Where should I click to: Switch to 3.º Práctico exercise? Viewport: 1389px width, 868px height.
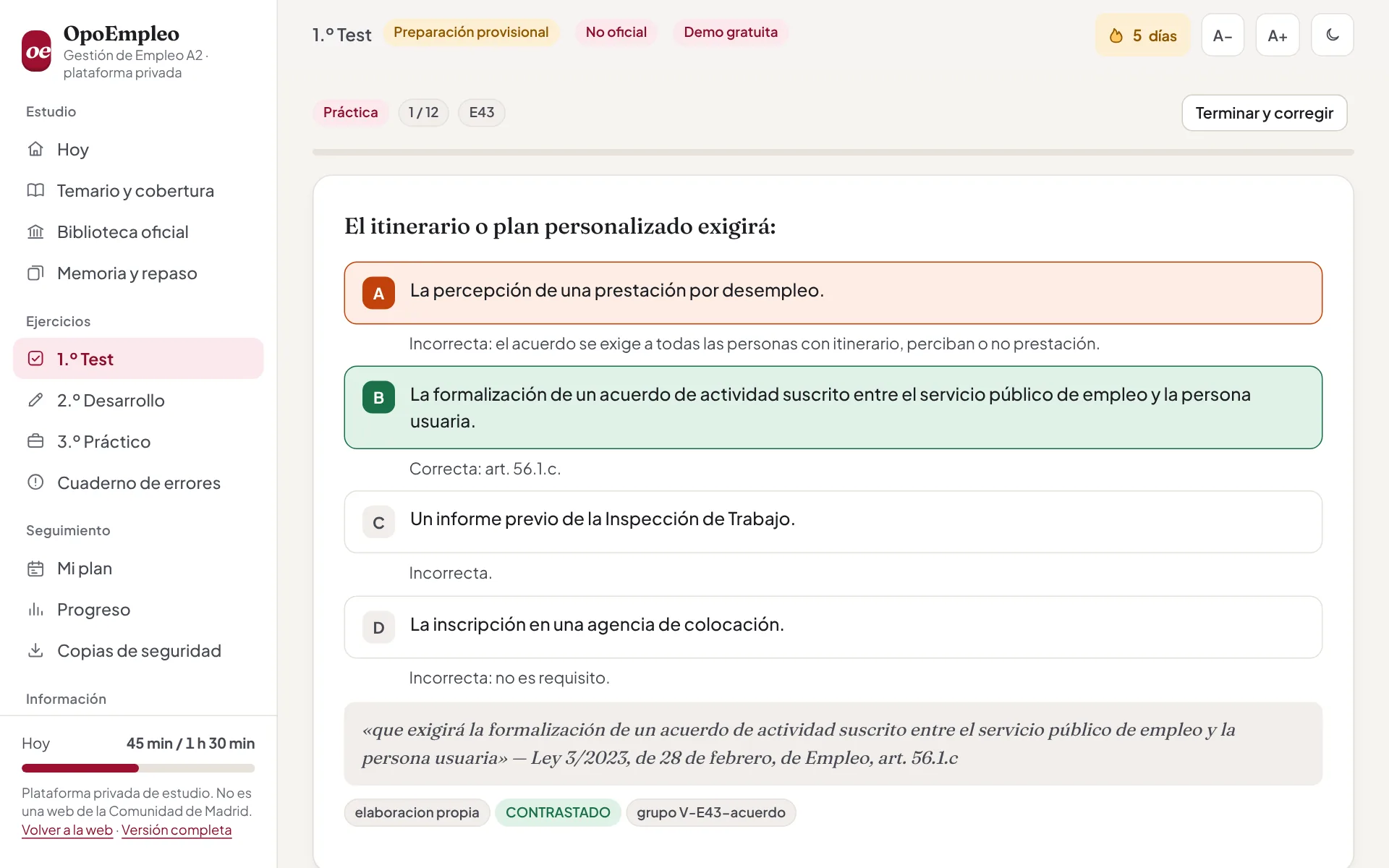pos(138,441)
